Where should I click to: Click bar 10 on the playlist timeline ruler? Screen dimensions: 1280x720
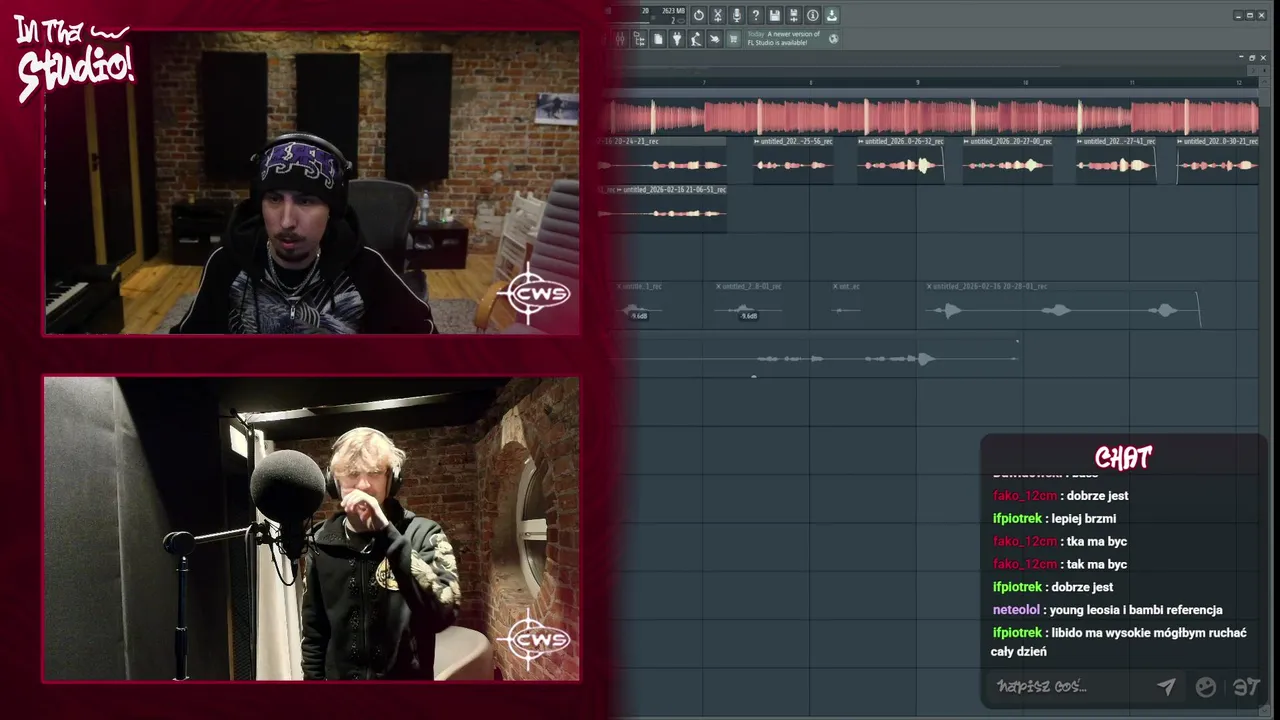click(1024, 82)
